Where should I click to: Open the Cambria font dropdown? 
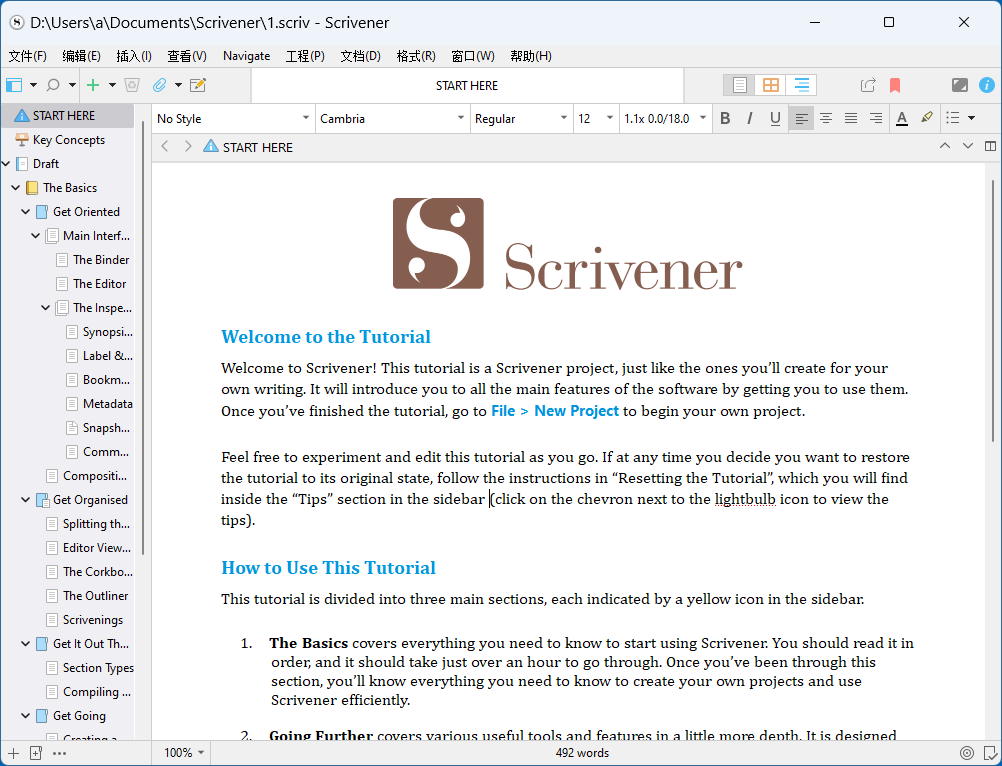coord(392,118)
